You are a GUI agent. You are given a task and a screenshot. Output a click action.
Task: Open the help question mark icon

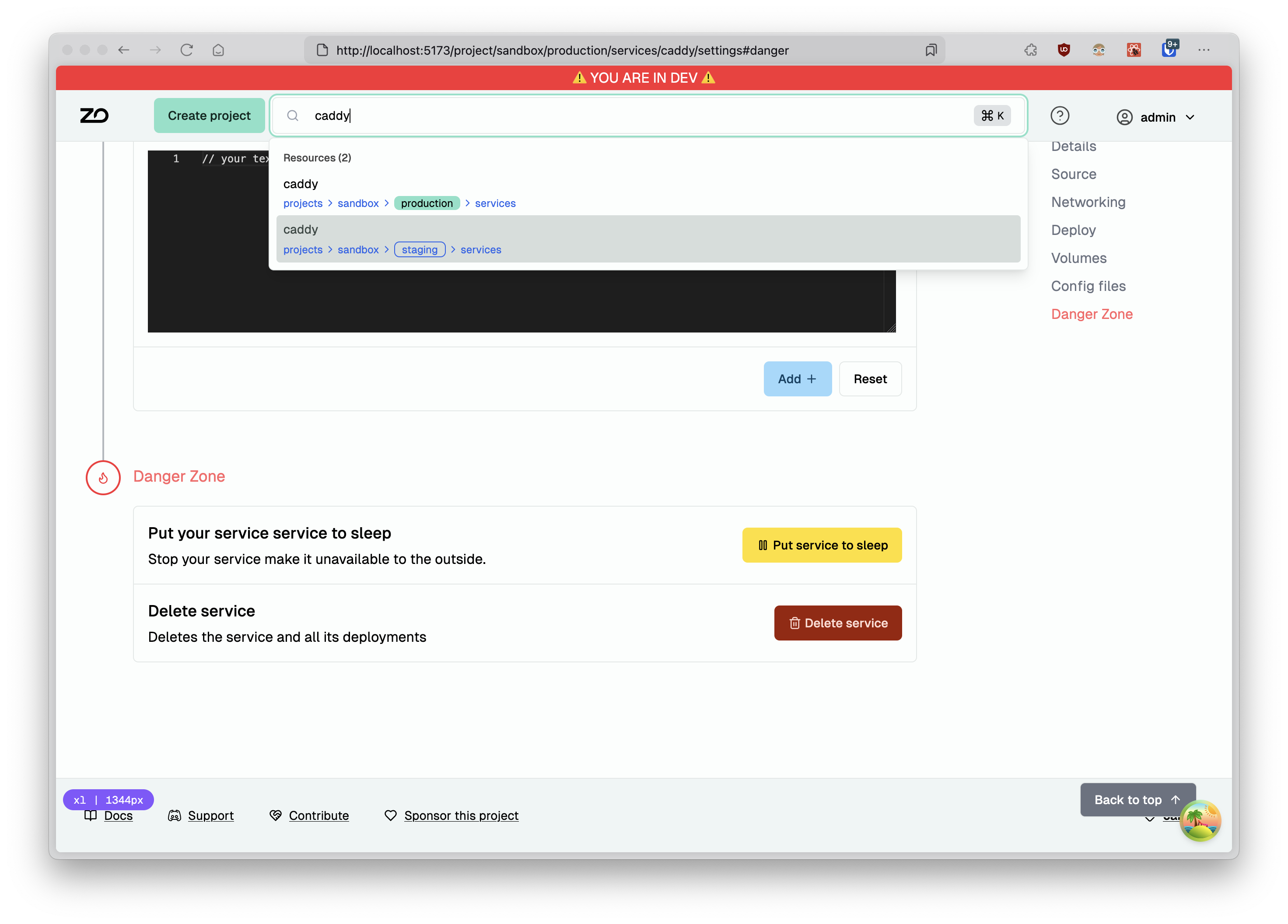click(x=1059, y=116)
